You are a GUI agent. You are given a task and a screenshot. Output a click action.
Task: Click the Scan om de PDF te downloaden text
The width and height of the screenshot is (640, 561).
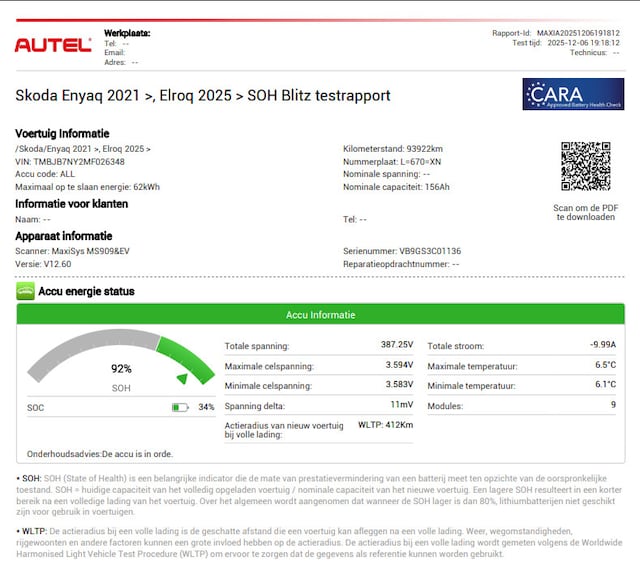[x=586, y=212]
